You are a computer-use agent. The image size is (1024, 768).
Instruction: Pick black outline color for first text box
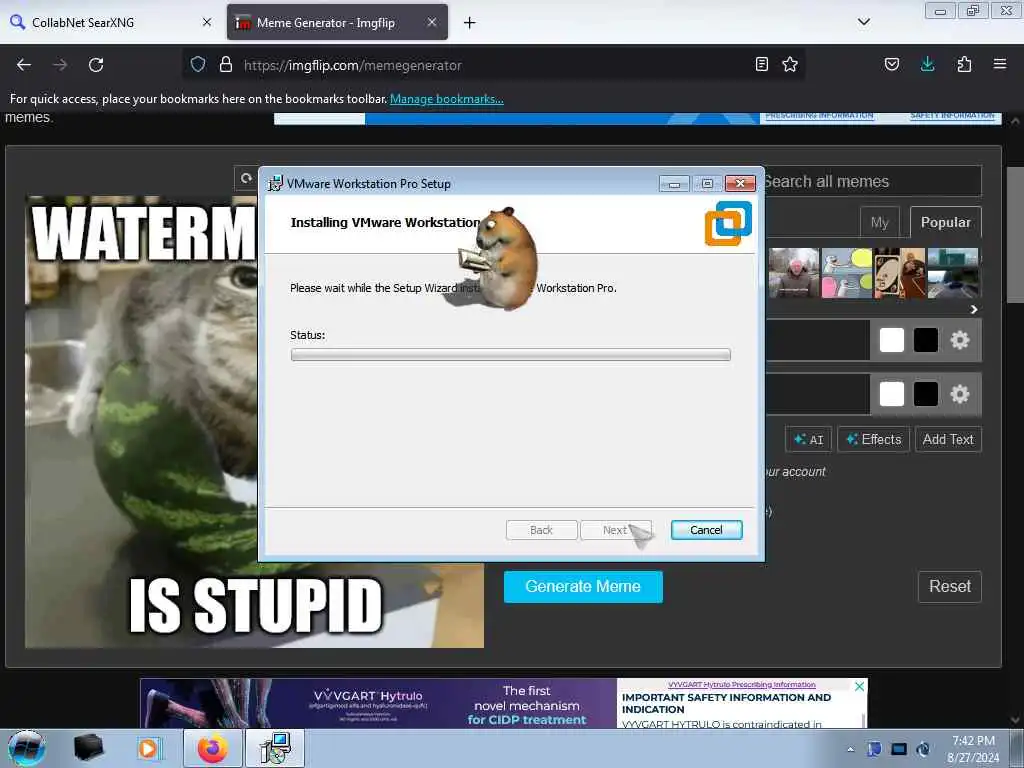(925, 340)
